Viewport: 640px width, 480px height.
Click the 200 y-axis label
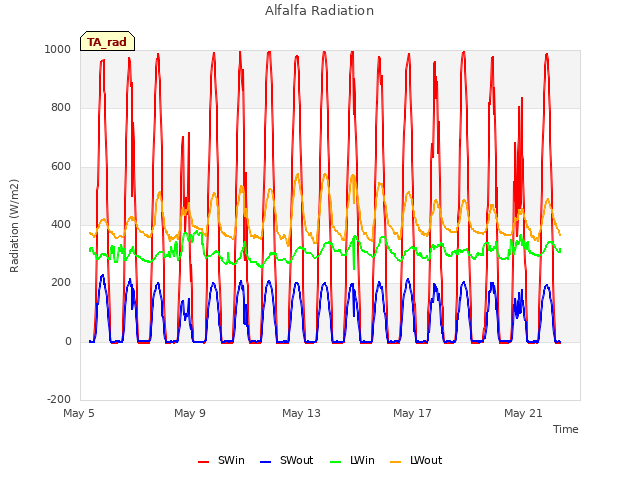pyautogui.click(x=61, y=283)
